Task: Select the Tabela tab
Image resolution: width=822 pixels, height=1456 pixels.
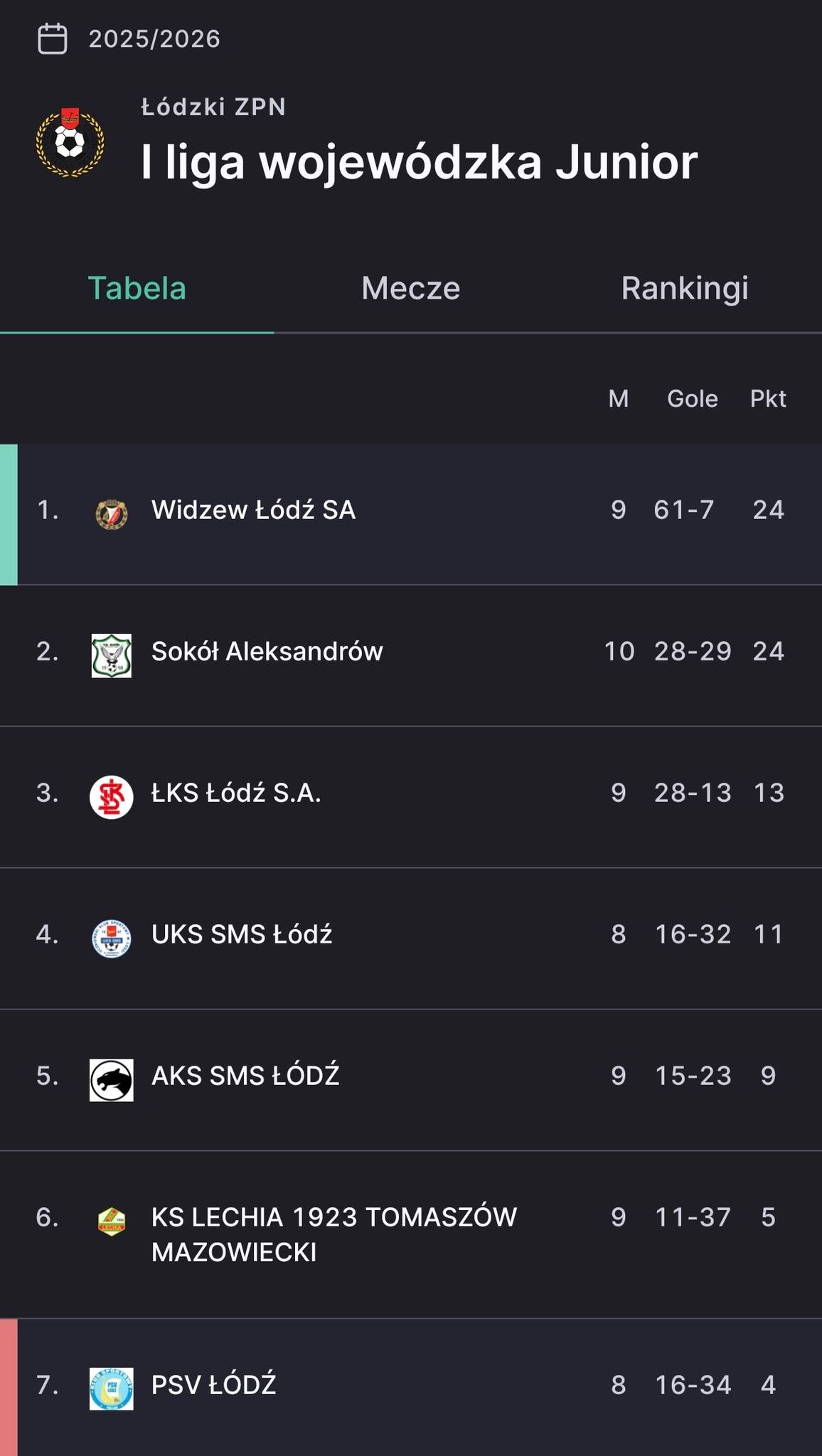Action: point(137,289)
